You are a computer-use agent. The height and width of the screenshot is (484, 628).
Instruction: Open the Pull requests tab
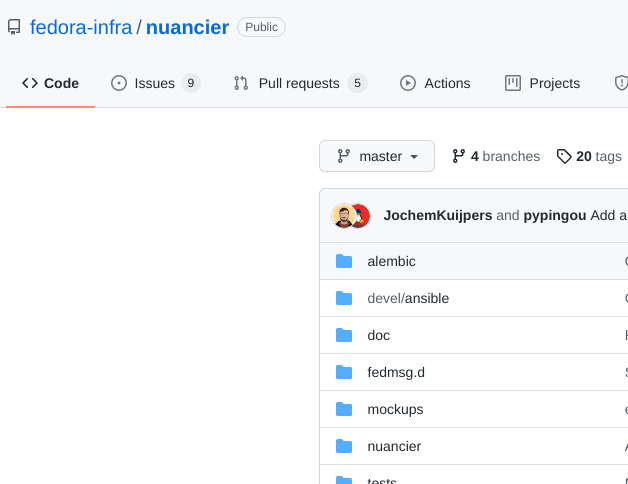[300, 83]
